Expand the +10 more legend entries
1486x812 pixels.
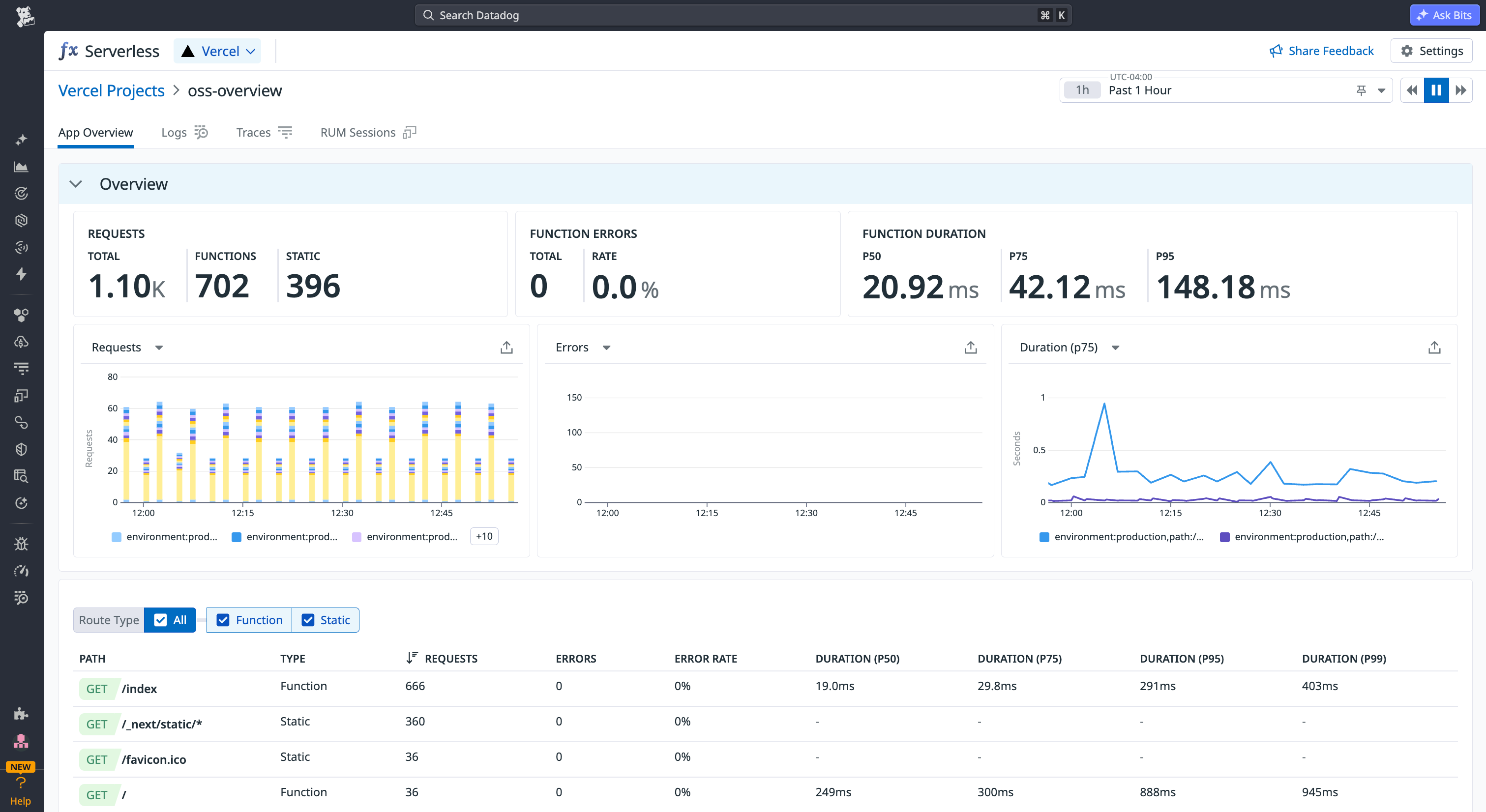484,536
